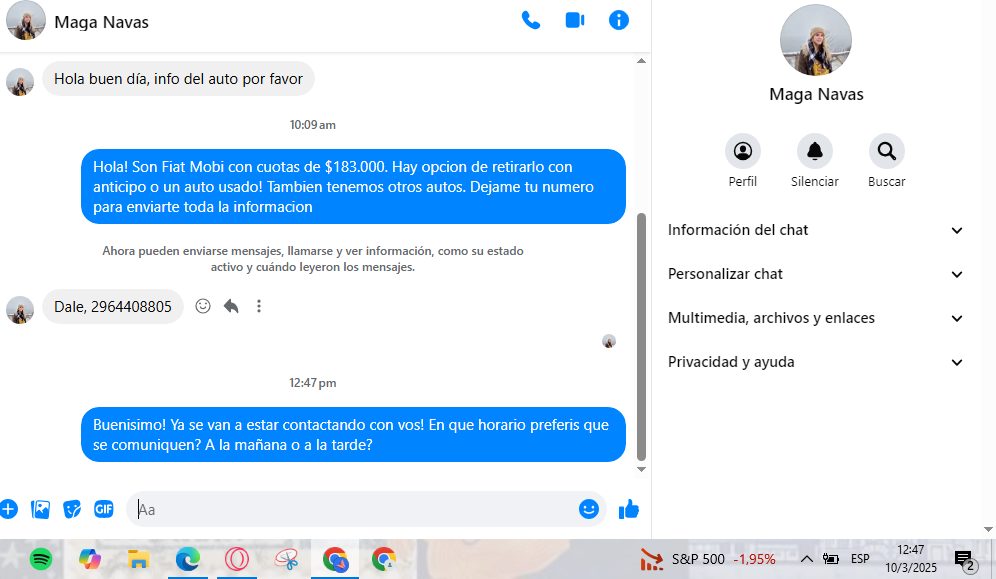Expand the Información del chat section
The width and height of the screenshot is (996, 579).
coord(815,230)
